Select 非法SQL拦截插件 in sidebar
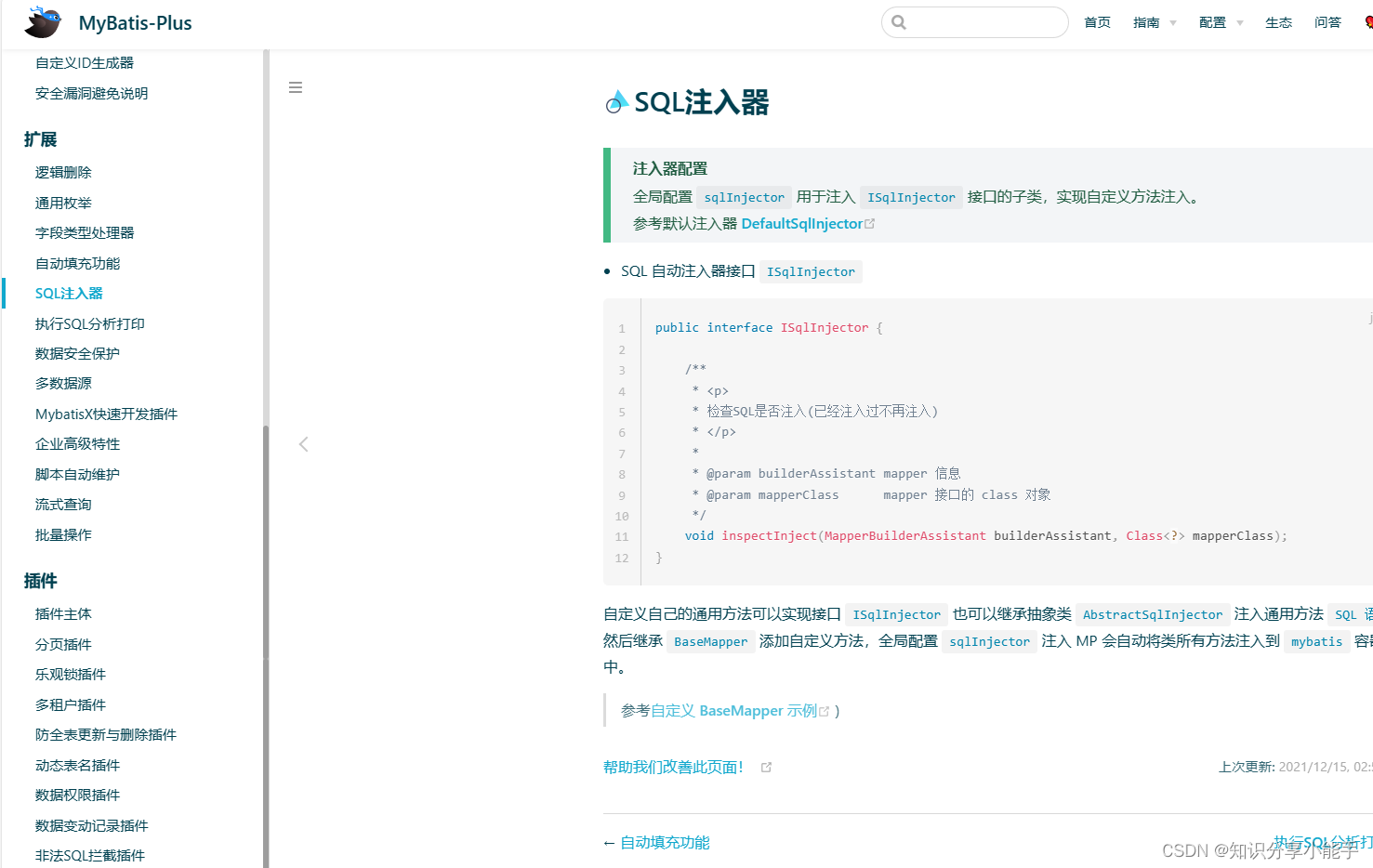The image size is (1373, 868). [90, 856]
